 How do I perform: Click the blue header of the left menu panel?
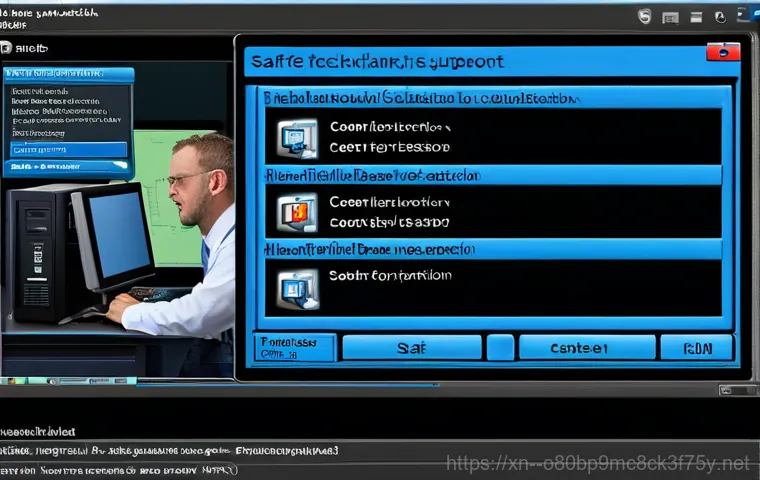(x=67, y=74)
